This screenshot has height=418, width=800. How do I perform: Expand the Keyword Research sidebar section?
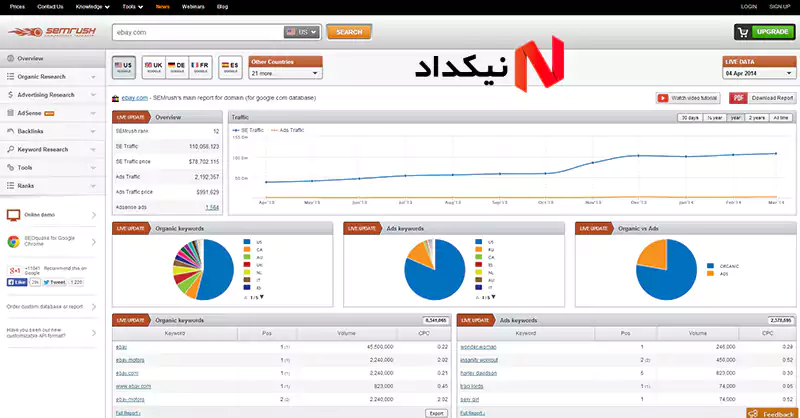[93, 150]
